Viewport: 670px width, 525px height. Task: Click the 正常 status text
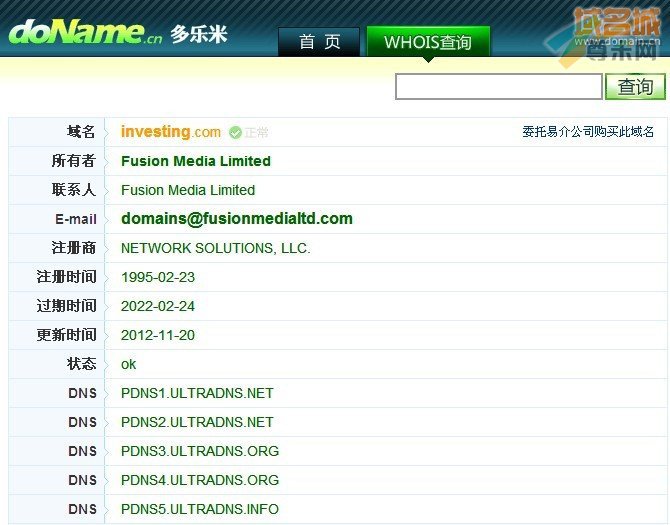256,133
